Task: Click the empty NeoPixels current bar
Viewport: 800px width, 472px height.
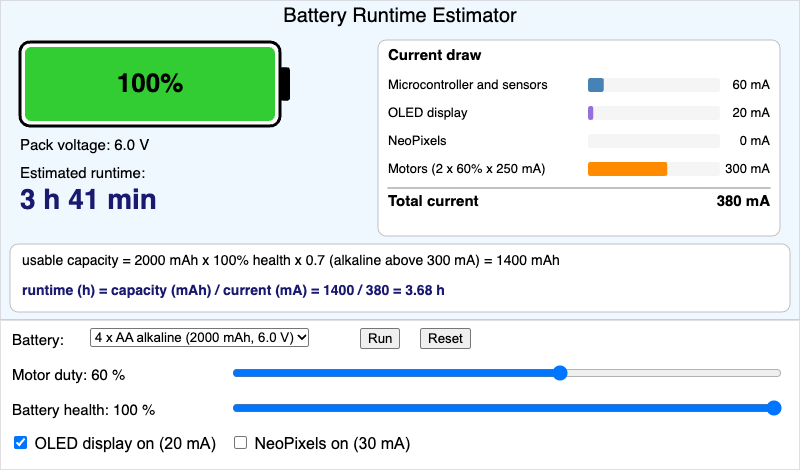Action: (654, 141)
